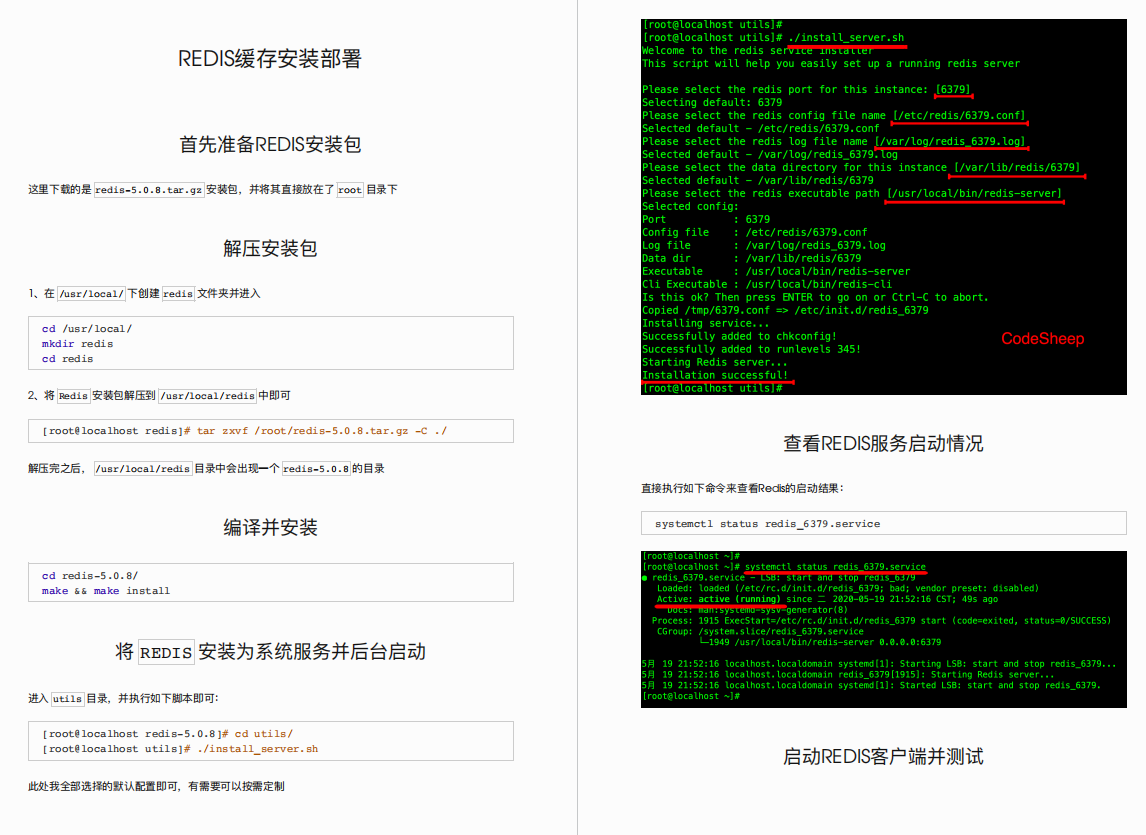The image size is (1146, 835).
Task: Click terminal line 'Cli Executable : /usr/local/bin/redis-cli'
Action: [767, 284]
